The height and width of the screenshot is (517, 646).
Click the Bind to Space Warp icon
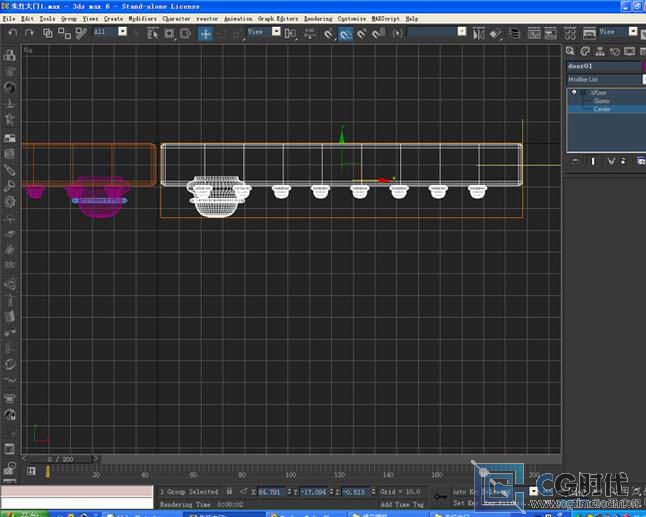[x=81, y=33]
